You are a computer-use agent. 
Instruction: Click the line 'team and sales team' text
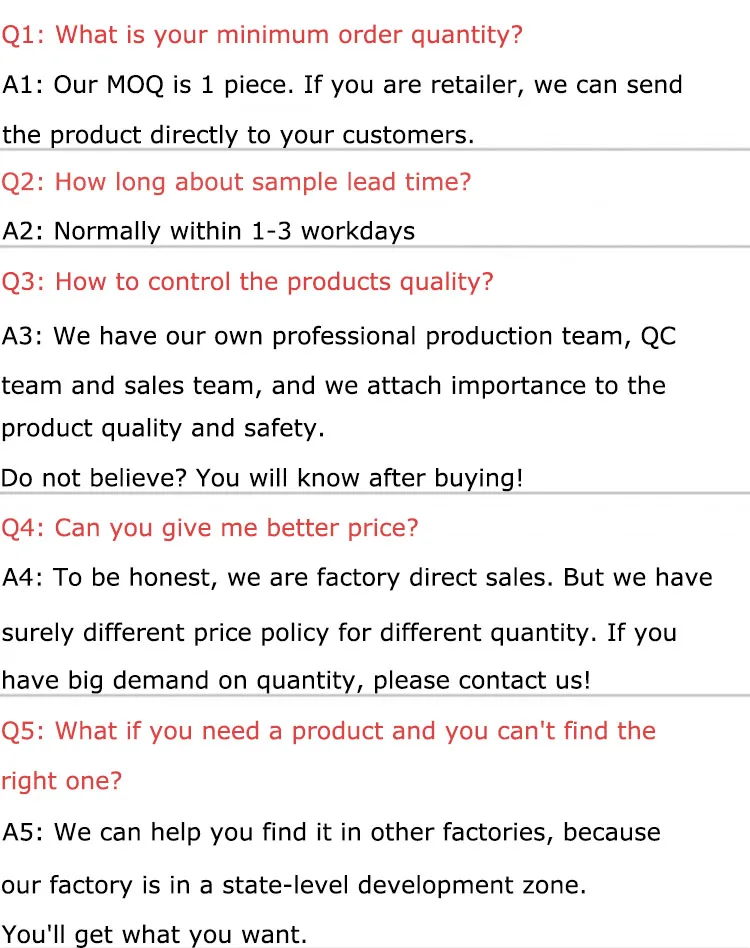tap(333, 385)
